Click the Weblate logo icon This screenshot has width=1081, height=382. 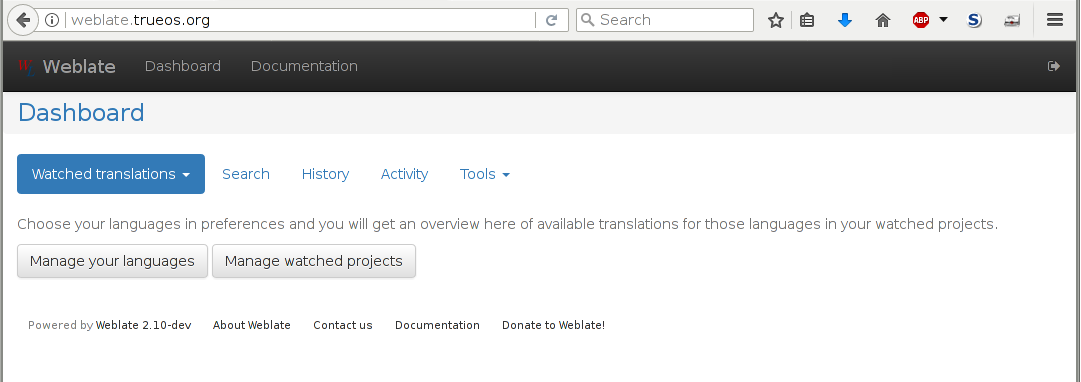[x=26, y=66]
